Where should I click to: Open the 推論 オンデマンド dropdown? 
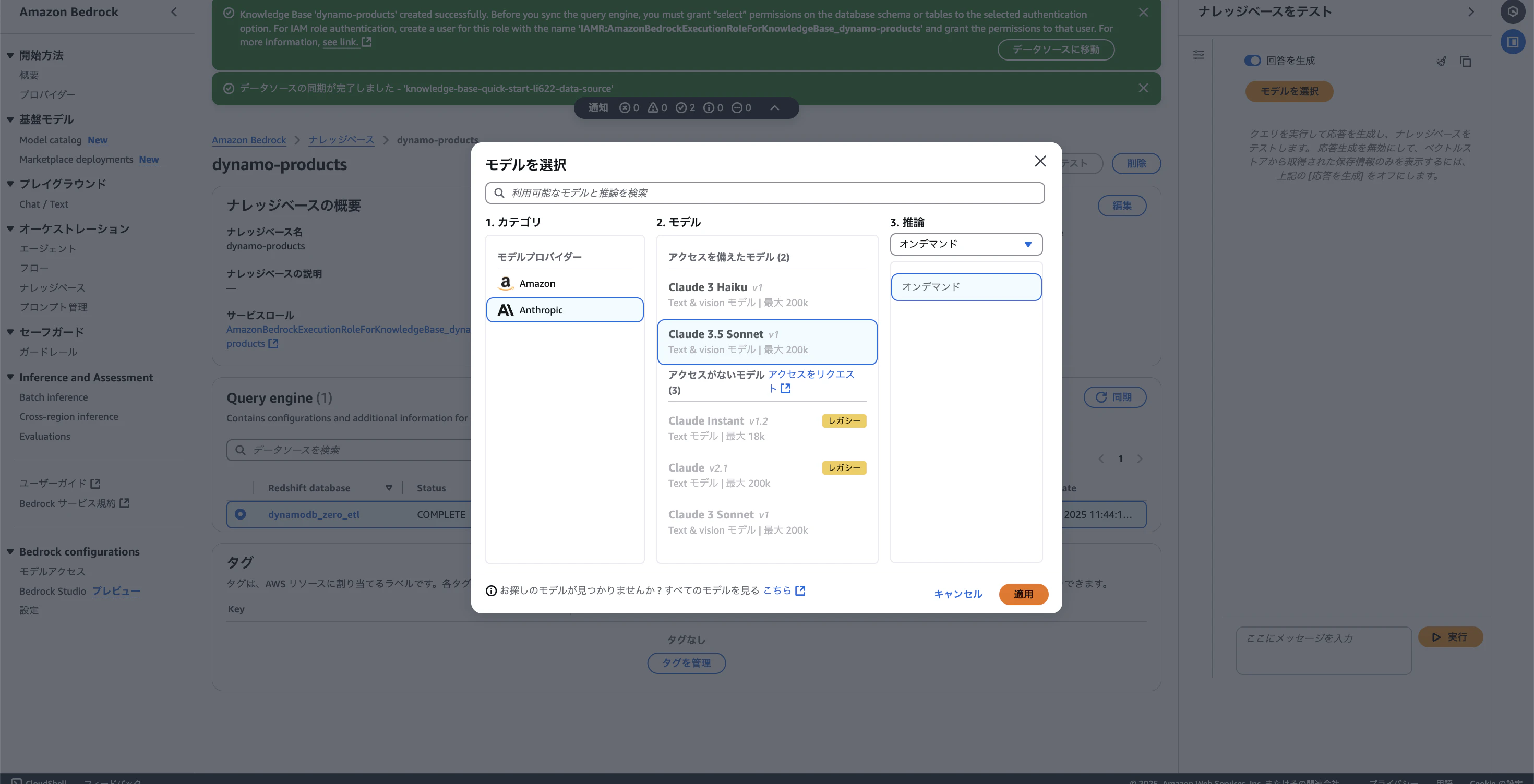pyautogui.click(x=965, y=244)
